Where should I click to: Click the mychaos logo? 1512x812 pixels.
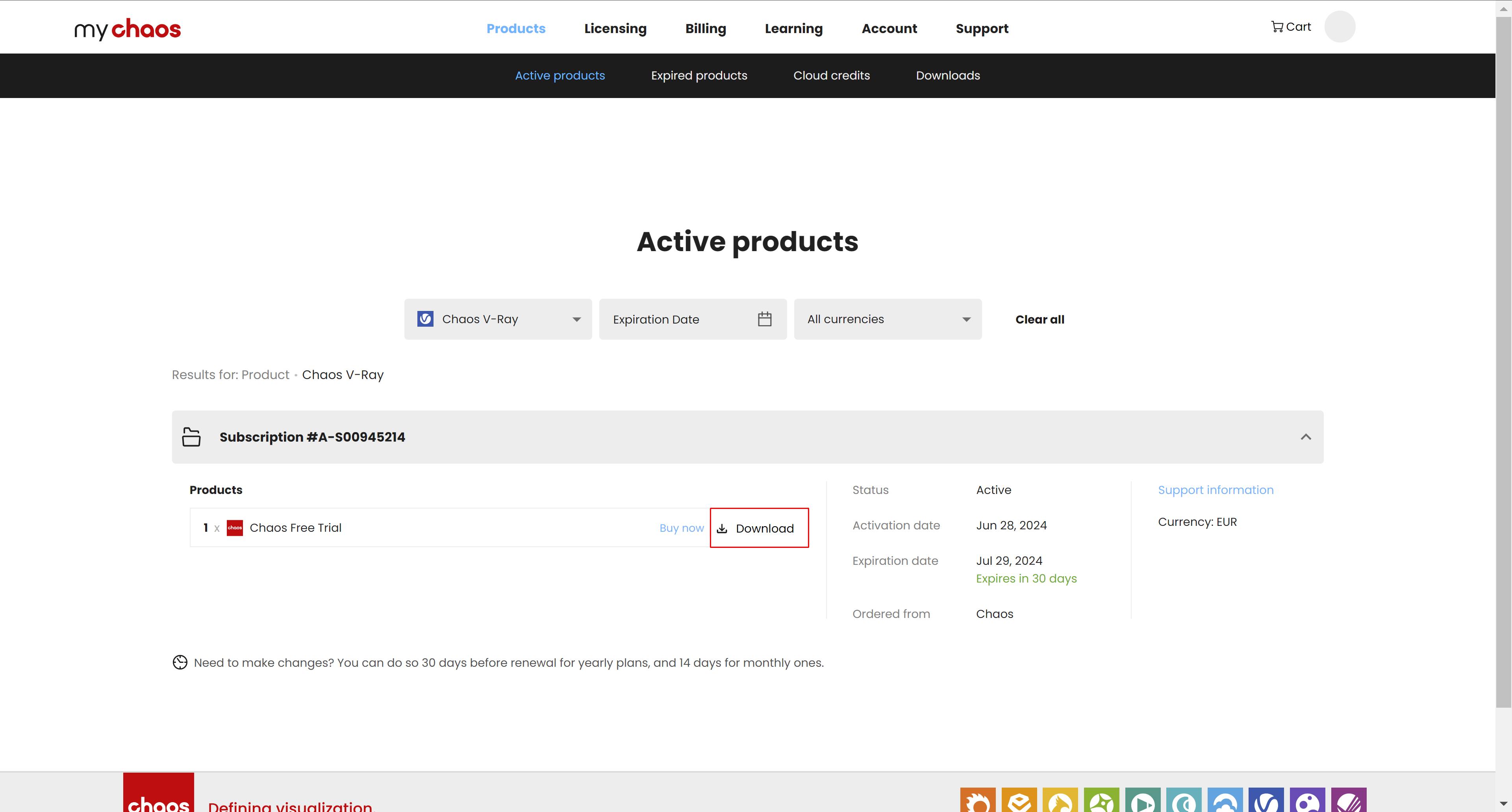[x=127, y=29]
